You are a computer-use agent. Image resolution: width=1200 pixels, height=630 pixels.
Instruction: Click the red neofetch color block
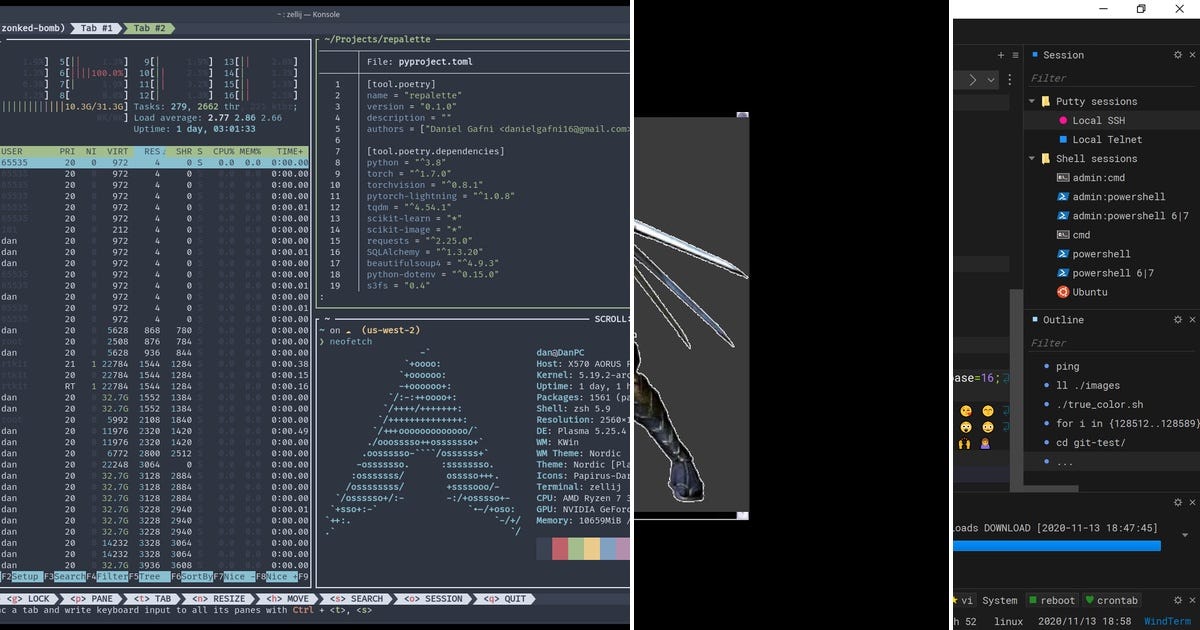[560, 549]
